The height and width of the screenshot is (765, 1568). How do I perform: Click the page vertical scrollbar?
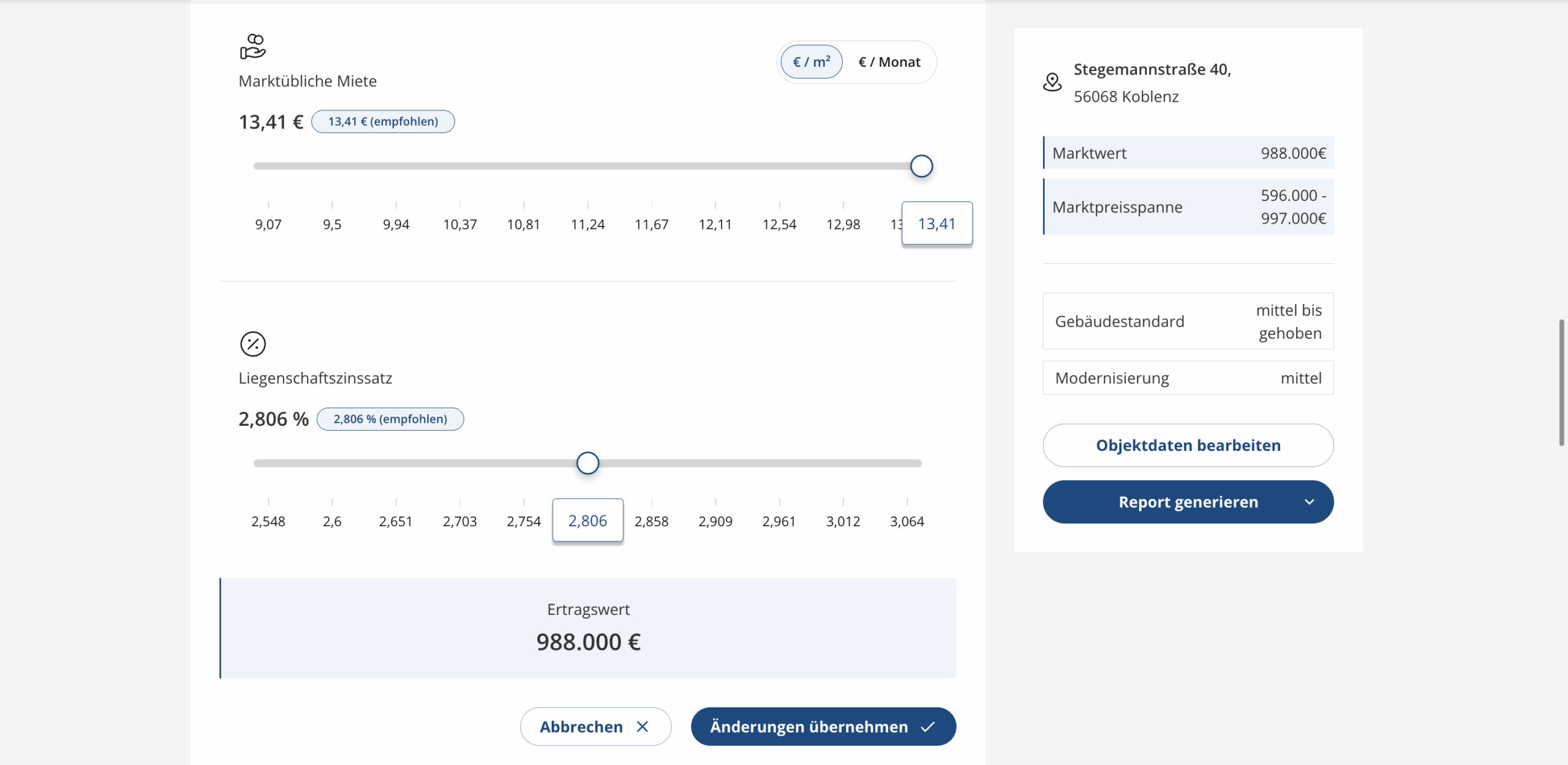tap(1561, 382)
